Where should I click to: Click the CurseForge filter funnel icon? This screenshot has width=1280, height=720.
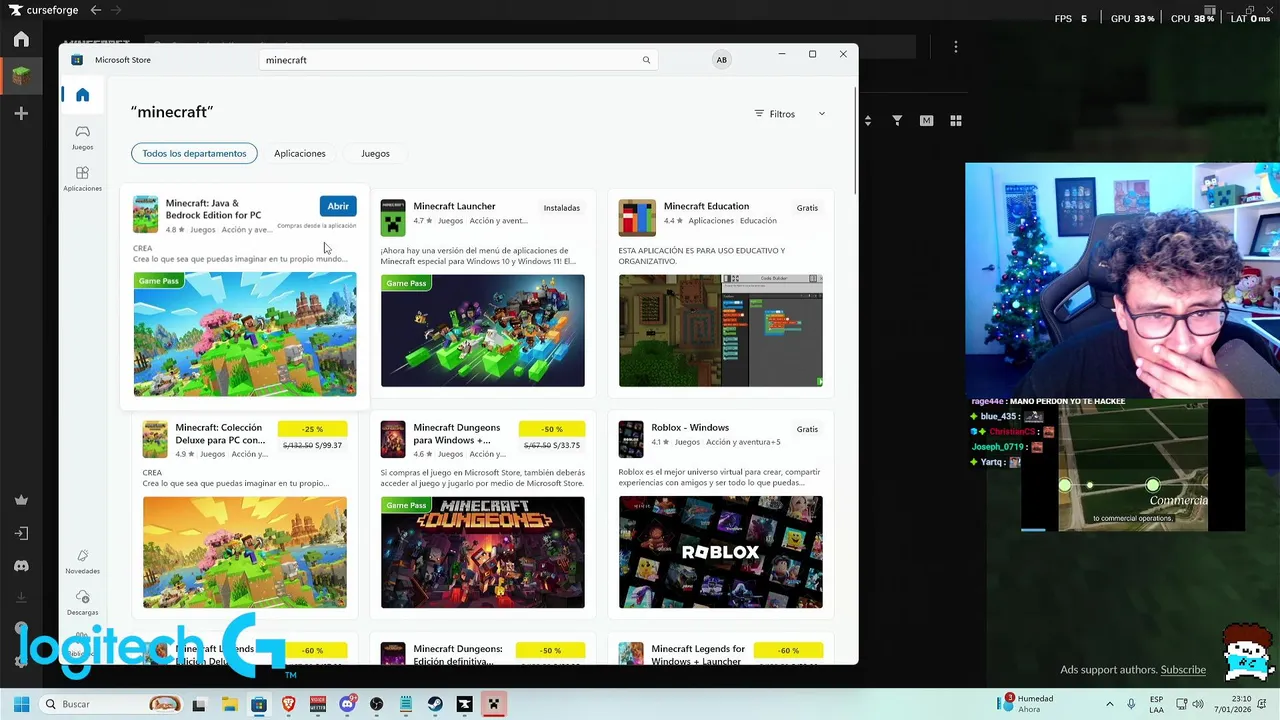897,120
